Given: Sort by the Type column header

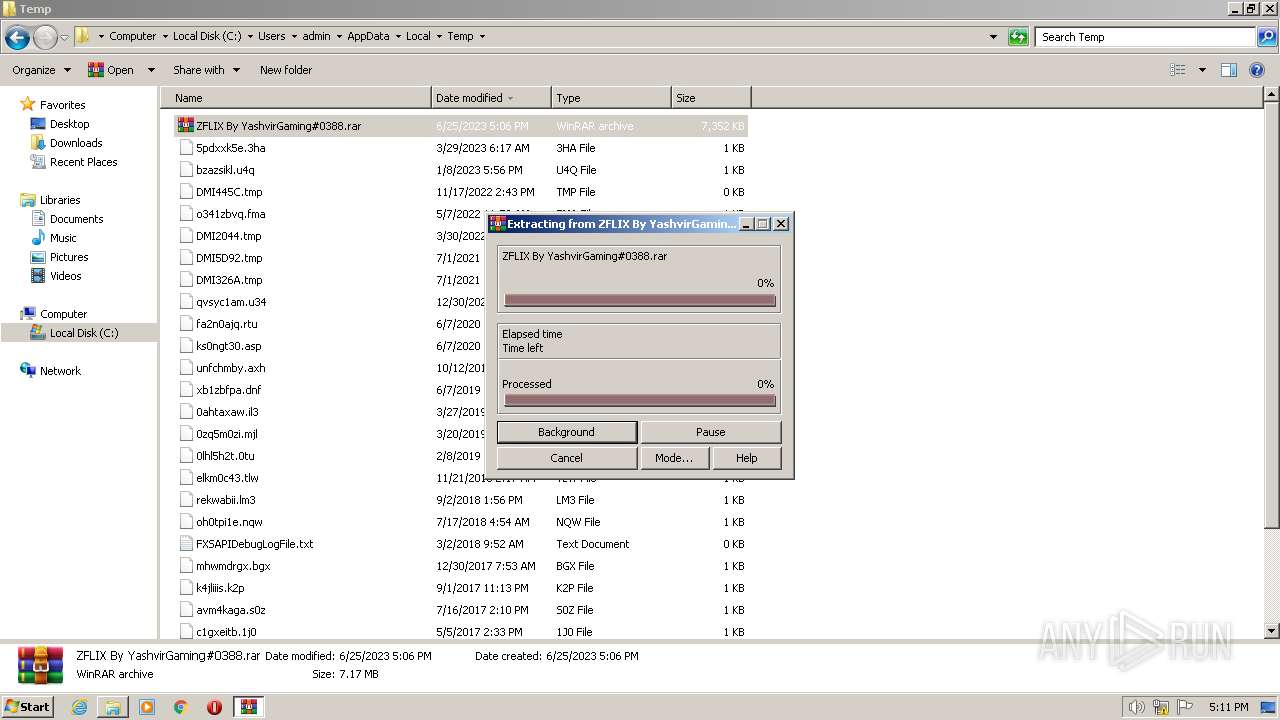Looking at the screenshot, I should (611, 98).
